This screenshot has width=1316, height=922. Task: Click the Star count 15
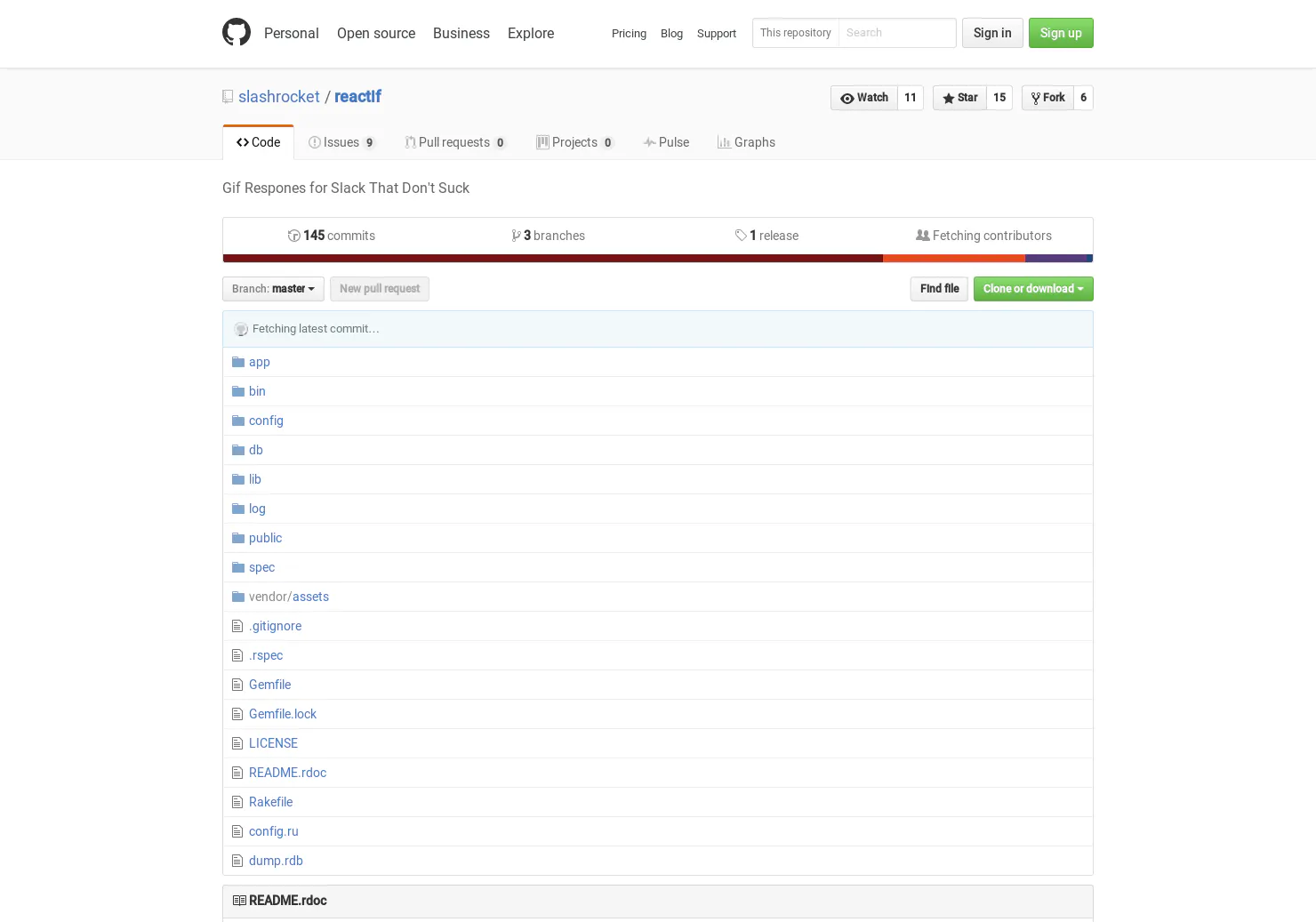click(x=999, y=98)
